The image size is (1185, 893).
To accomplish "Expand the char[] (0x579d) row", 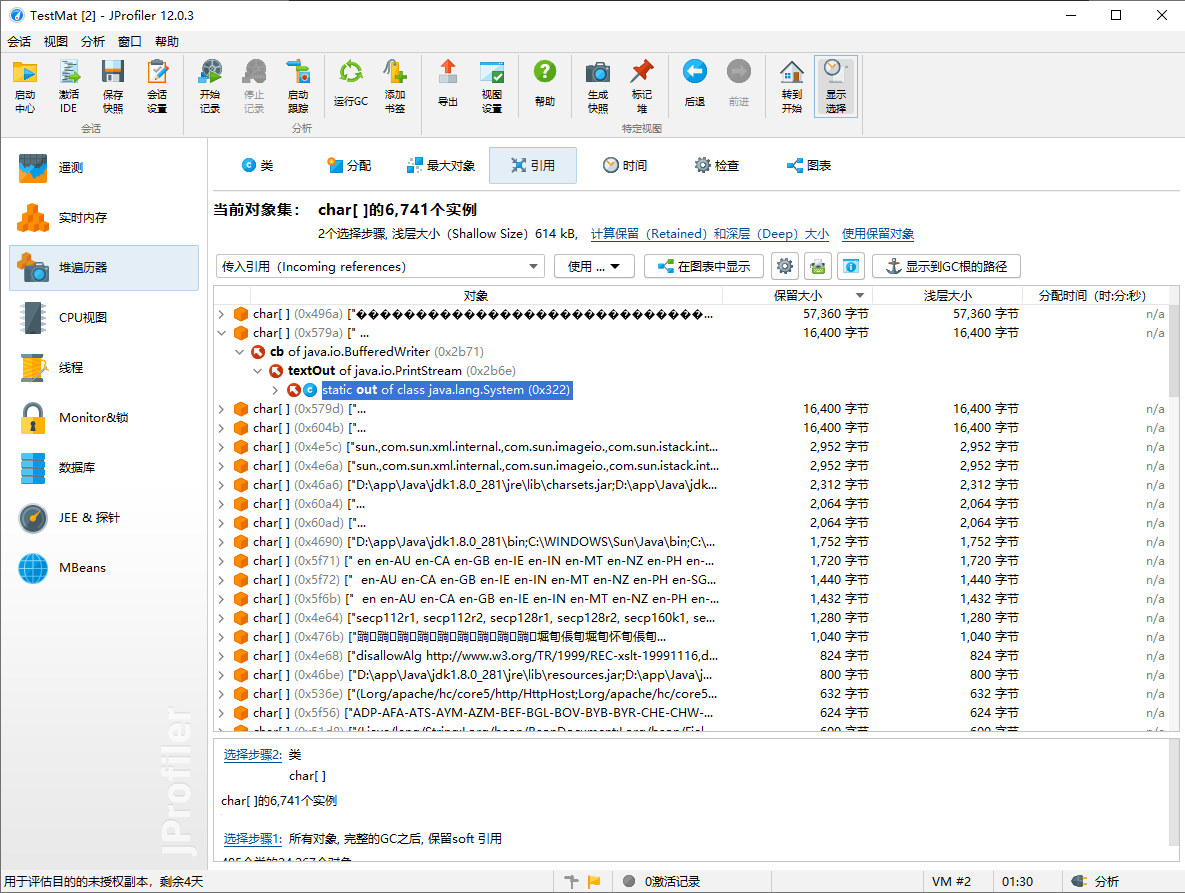I will pyautogui.click(x=221, y=409).
